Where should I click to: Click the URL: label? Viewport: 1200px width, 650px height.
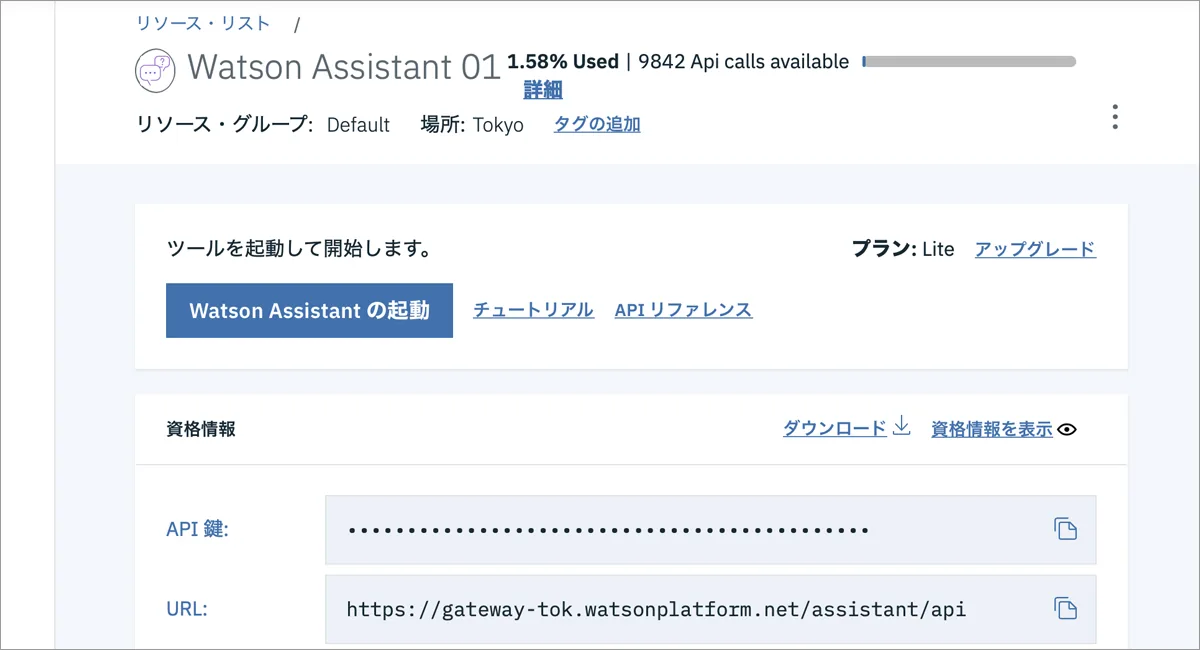point(187,608)
